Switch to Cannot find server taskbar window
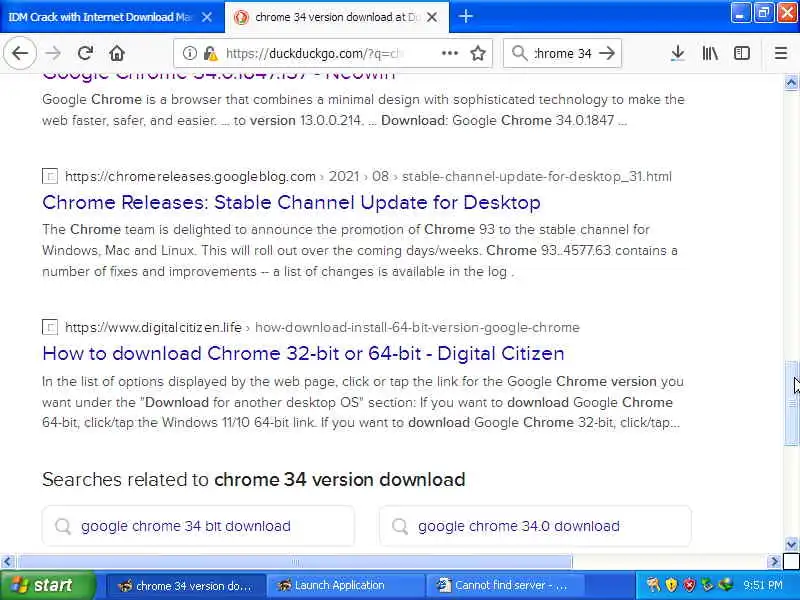This screenshot has width=800, height=600. pyautogui.click(x=505, y=586)
